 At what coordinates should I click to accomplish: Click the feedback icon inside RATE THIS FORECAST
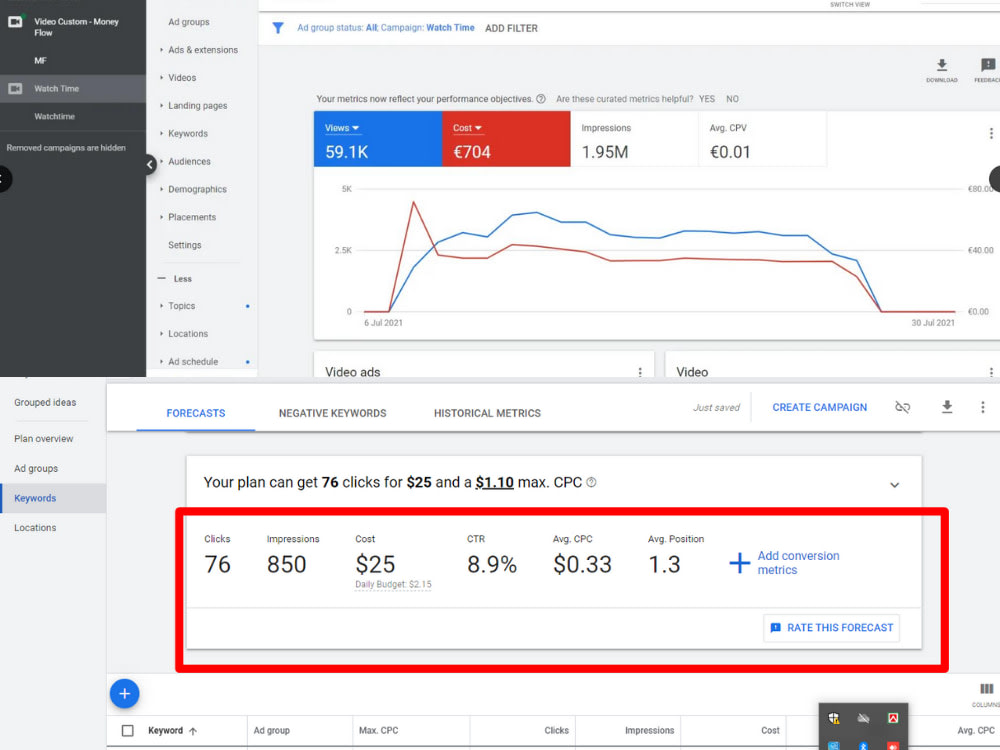tap(776, 628)
